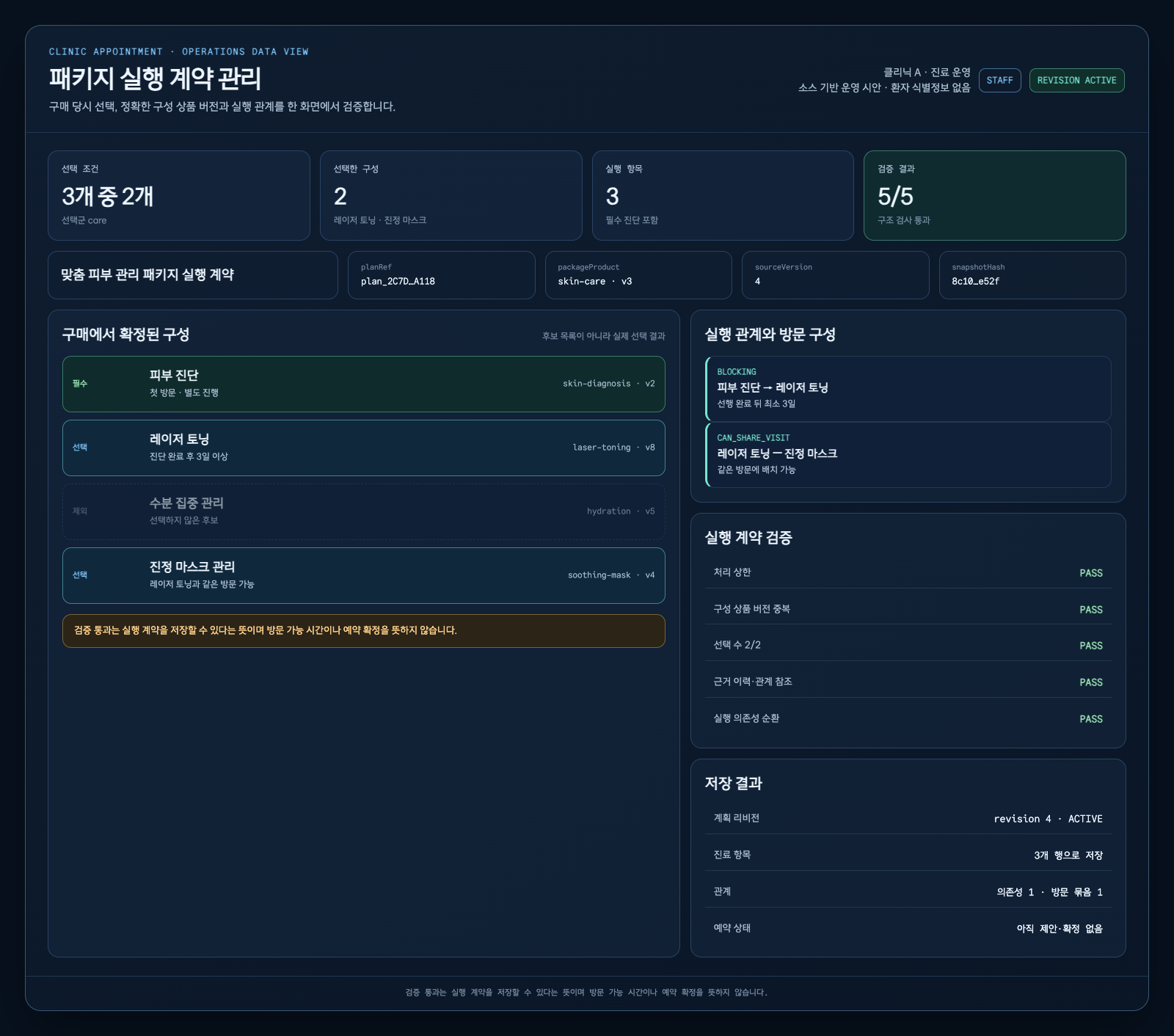This screenshot has width=1174, height=1036.
Task: Open the 검증 결과 5/5 card
Action: [995, 195]
